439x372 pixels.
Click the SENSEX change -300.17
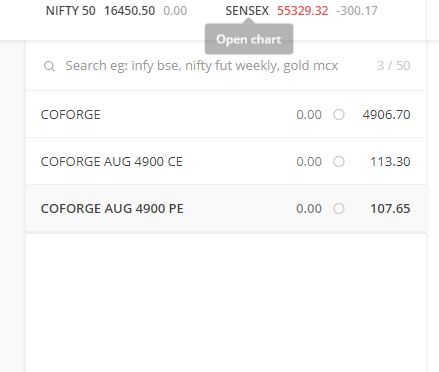pyautogui.click(x=357, y=11)
